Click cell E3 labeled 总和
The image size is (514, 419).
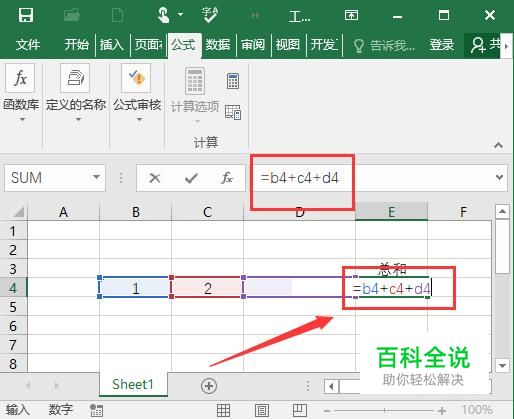click(392, 268)
